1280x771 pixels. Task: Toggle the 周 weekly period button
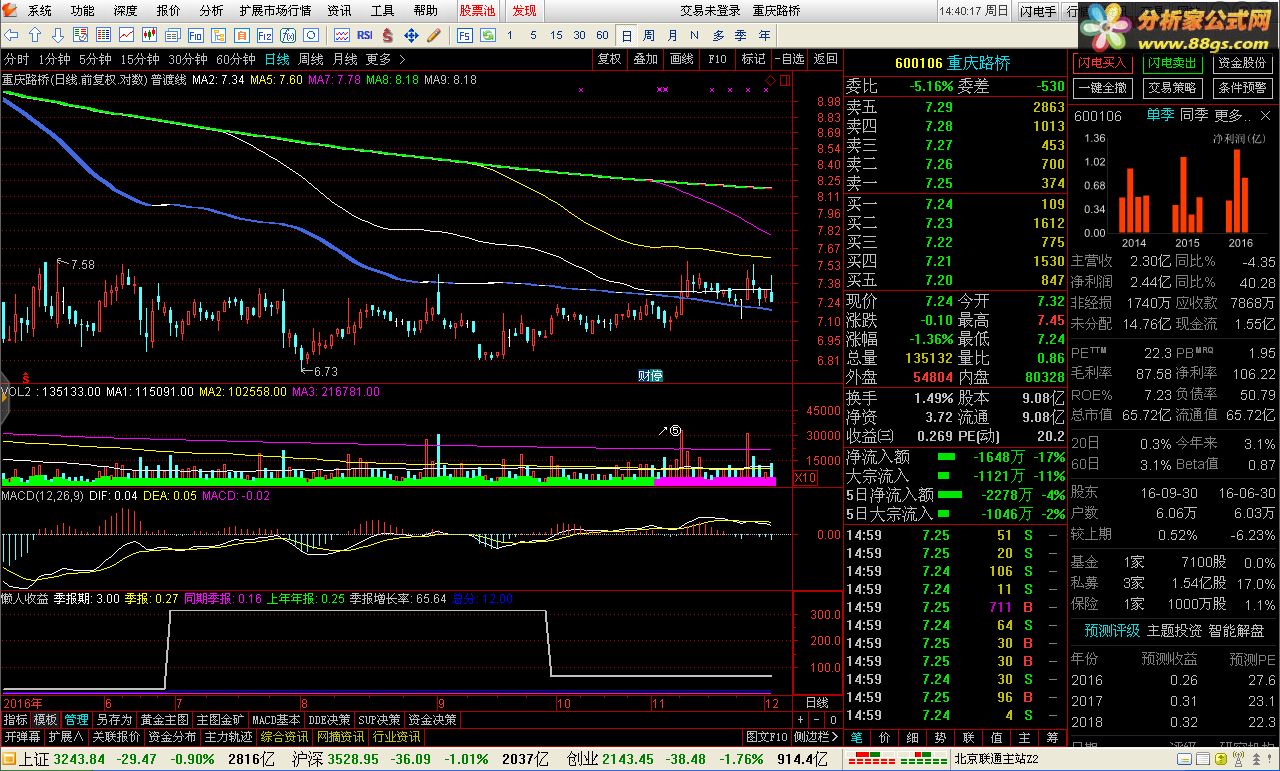tap(649, 35)
